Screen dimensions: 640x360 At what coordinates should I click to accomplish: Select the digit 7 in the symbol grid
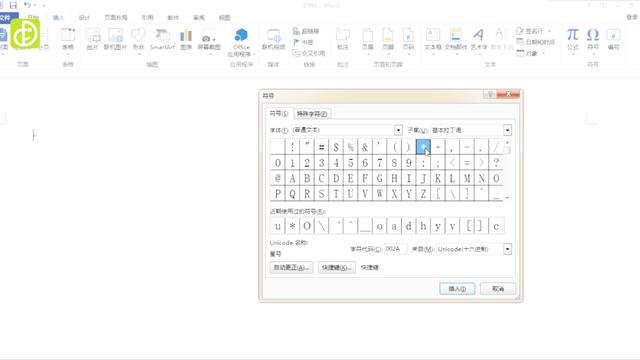point(380,162)
